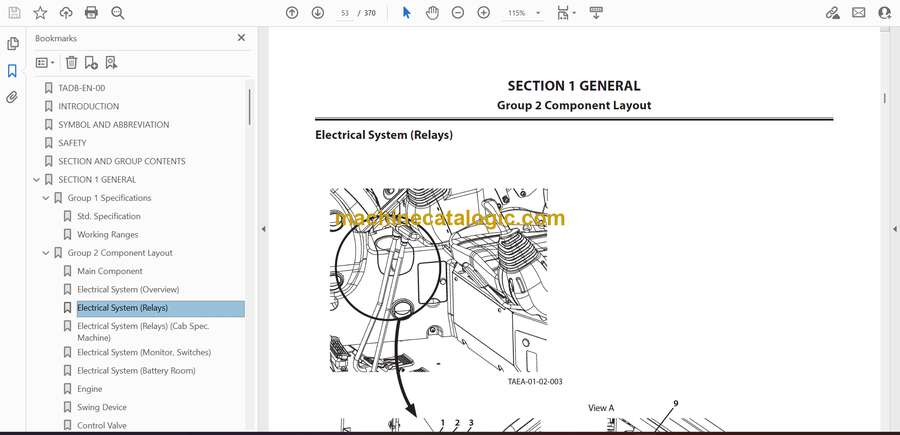Open Group 1 Specifications bookmark
This screenshot has width=900, height=435.
click(110, 198)
